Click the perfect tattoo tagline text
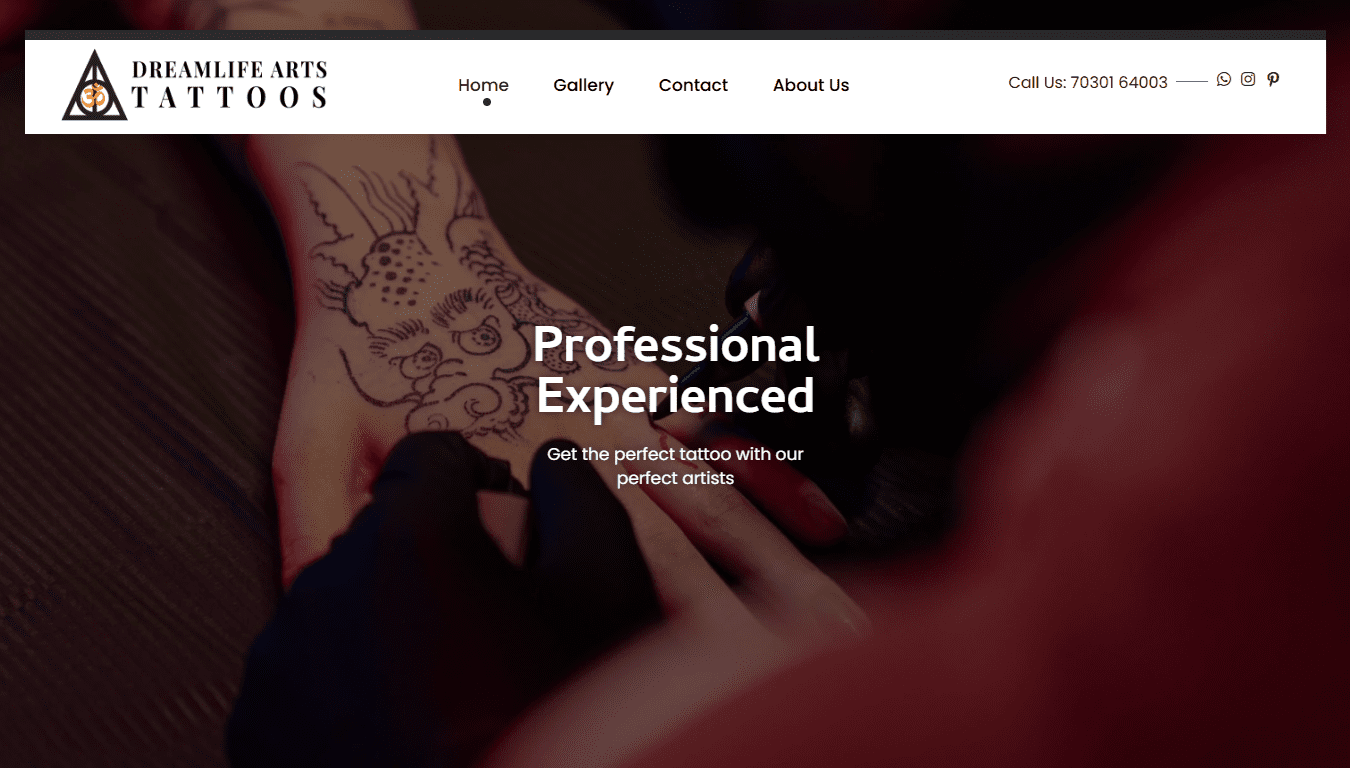The width and height of the screenshot is (1350, 768). (x=675, y=466)
